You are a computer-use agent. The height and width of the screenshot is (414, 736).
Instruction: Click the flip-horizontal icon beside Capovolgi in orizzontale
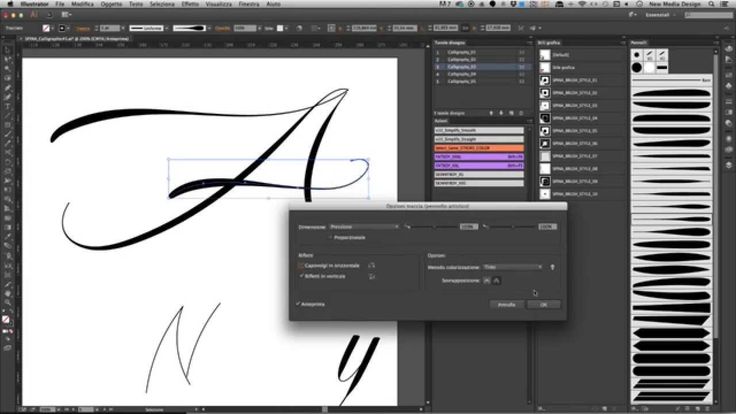372,265
